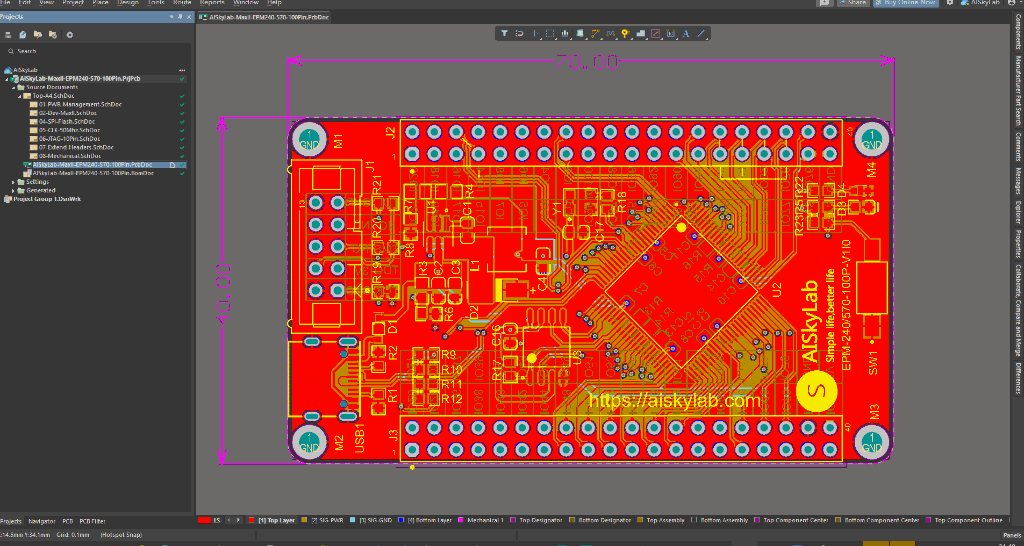1024x546 pixels.
Task: Pick the place line tool
Action: [x=702, y=33]
